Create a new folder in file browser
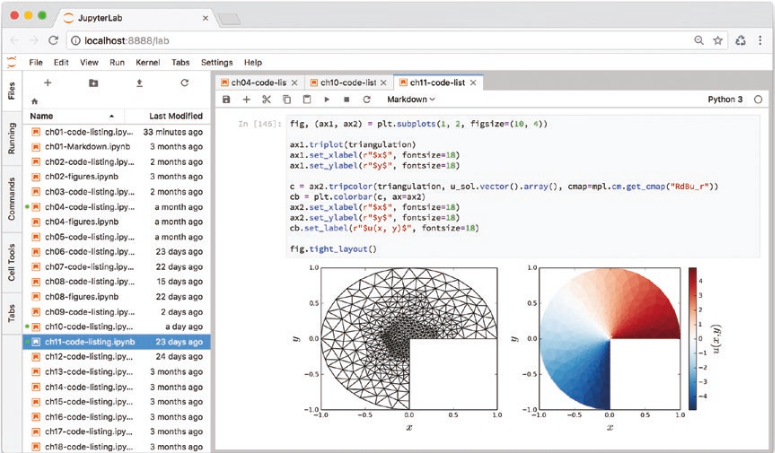Viewport: 775px width, 453px height. pyautogui.click(x=93, y=83)
